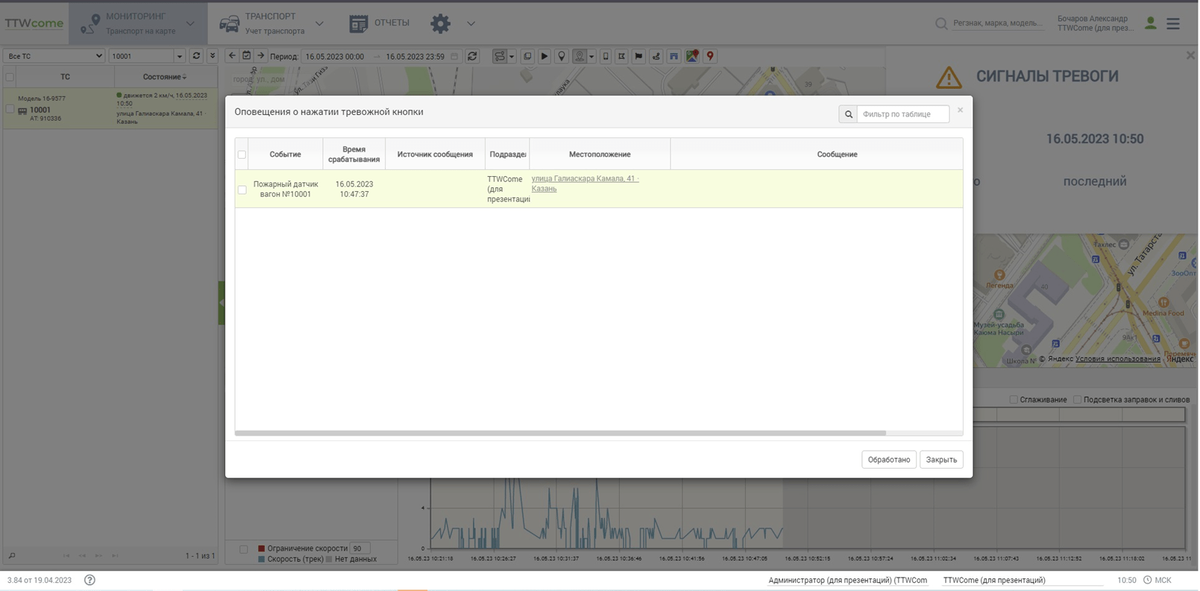Screen dimensions: 1200x591
Task: Click the Закрыть button
Action: coord(942,459)
